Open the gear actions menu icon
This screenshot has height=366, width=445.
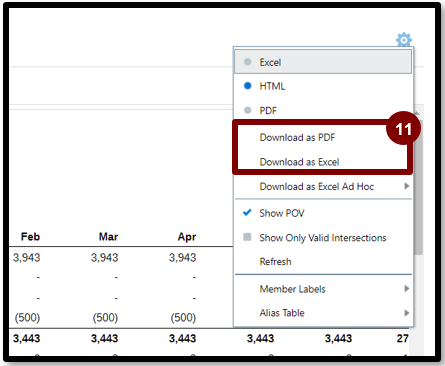coord(404,40)
